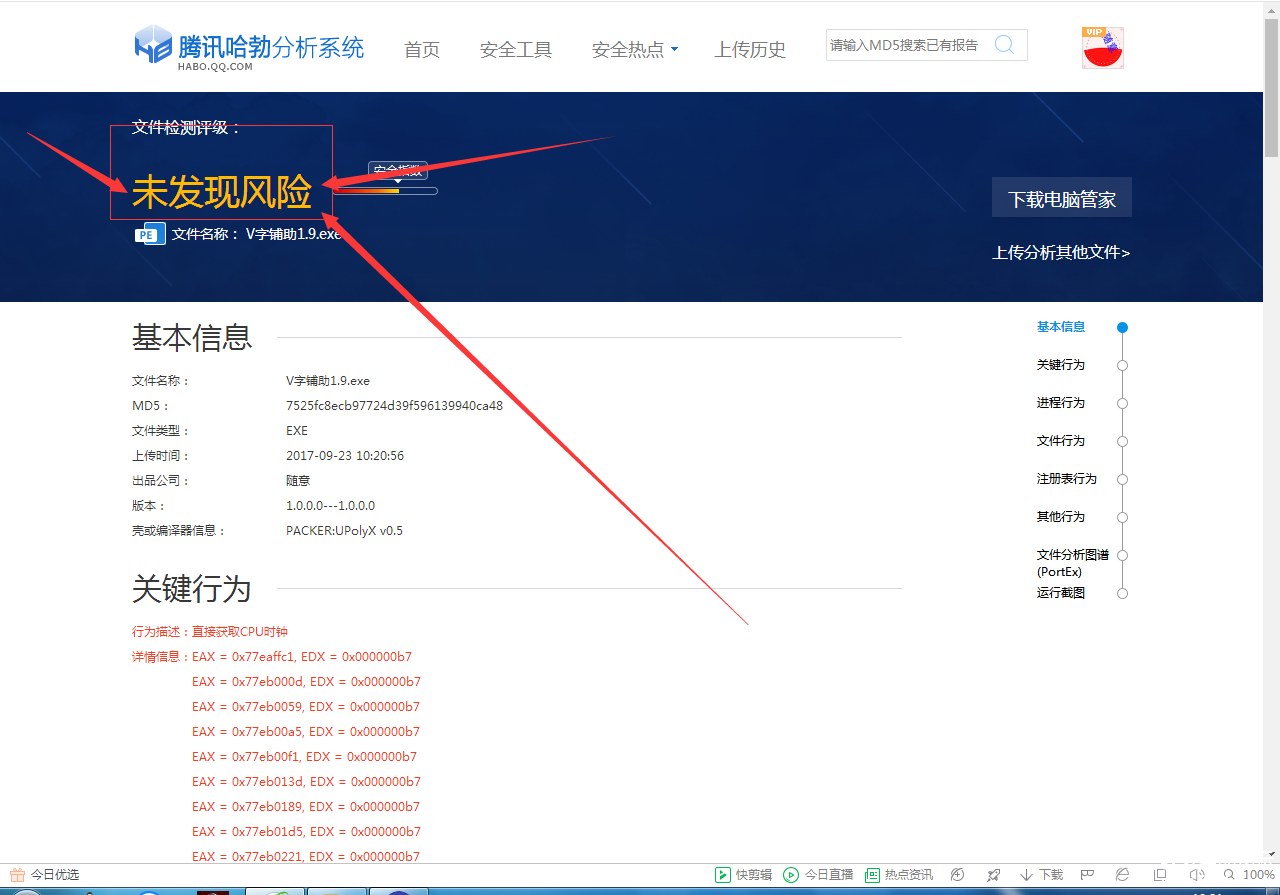Toggle the browser sound mute icon
This screenshot has width=1280, height=895.
tap(1197, 875)
